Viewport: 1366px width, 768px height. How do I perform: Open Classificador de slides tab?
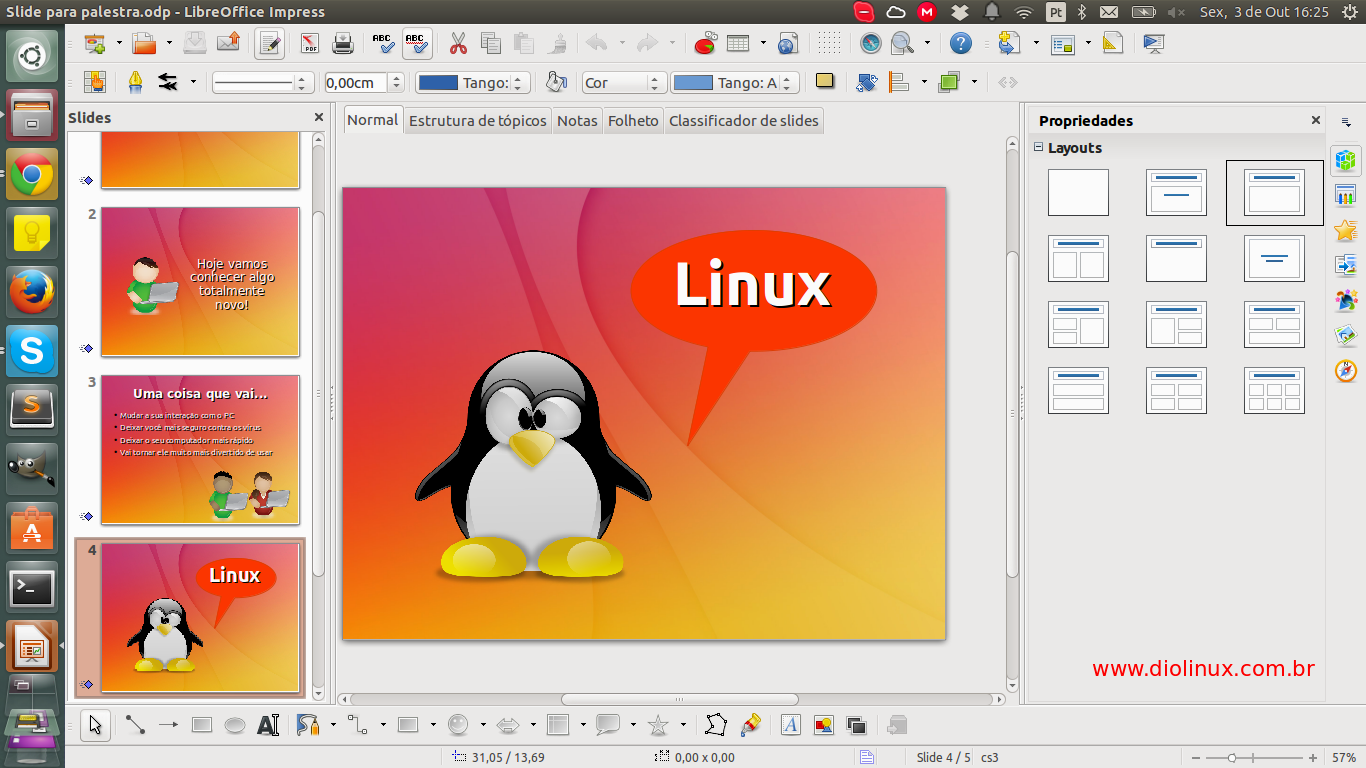(744, 121)
